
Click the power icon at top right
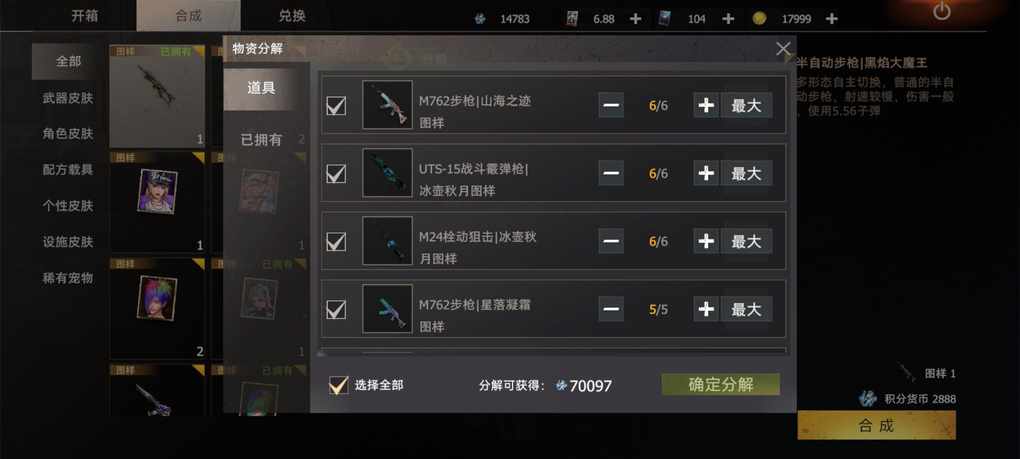pyautogui.click(x=941, y=11)
